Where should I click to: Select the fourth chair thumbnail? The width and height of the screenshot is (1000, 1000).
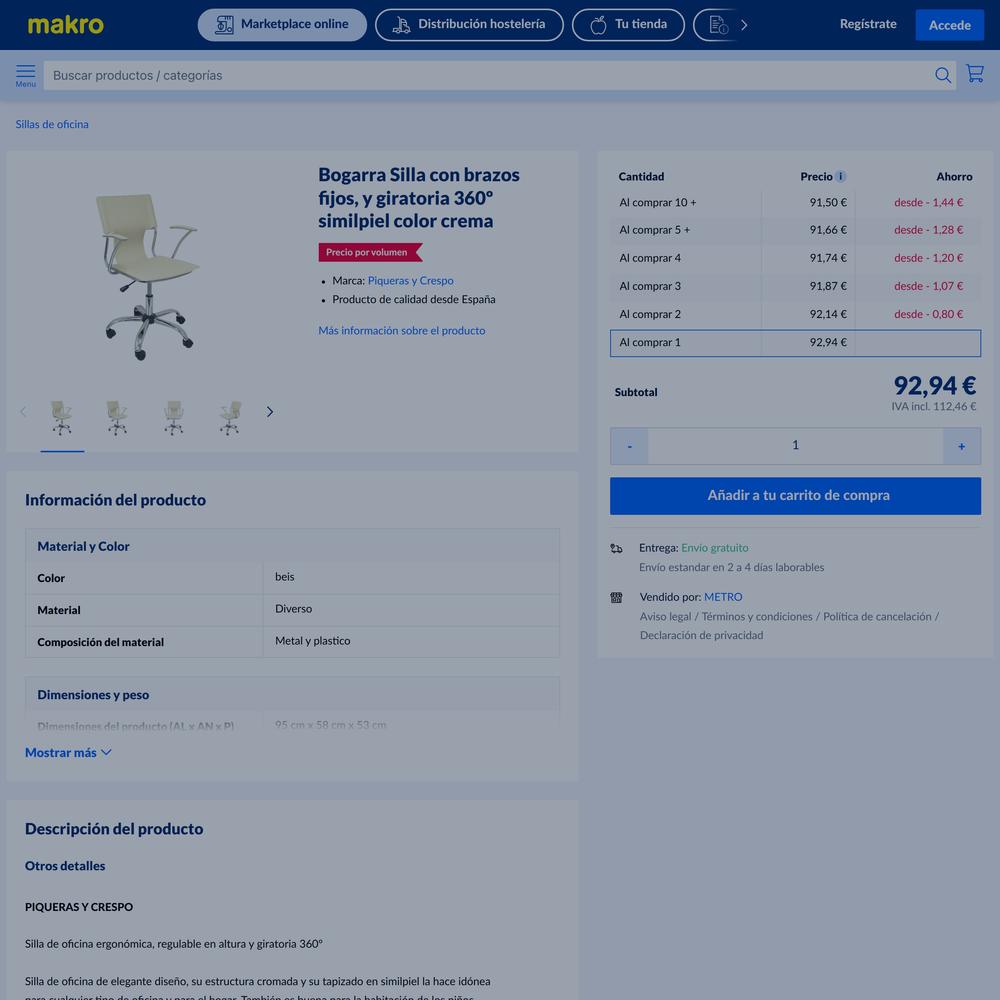230,418
